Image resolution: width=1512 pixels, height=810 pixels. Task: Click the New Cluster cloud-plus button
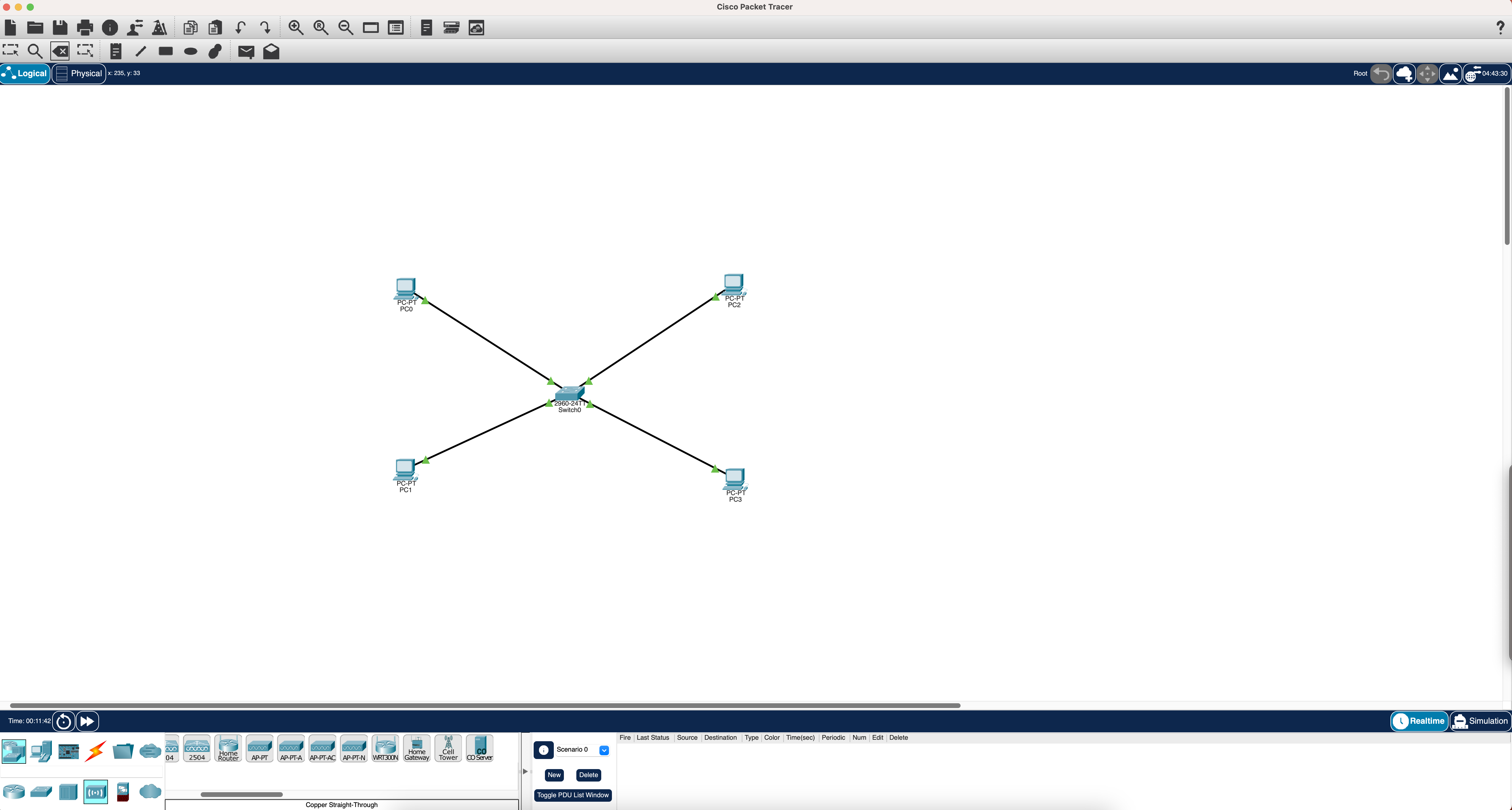(x=1404, y=74)
